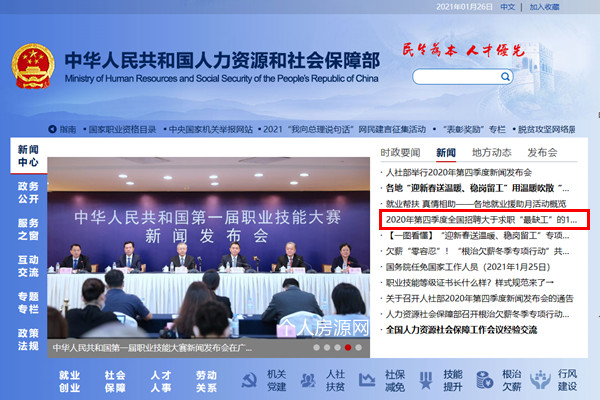Open 人社扶贫 people icon
This screenshot has height=400, width=600.
click(x=308, y=380)
